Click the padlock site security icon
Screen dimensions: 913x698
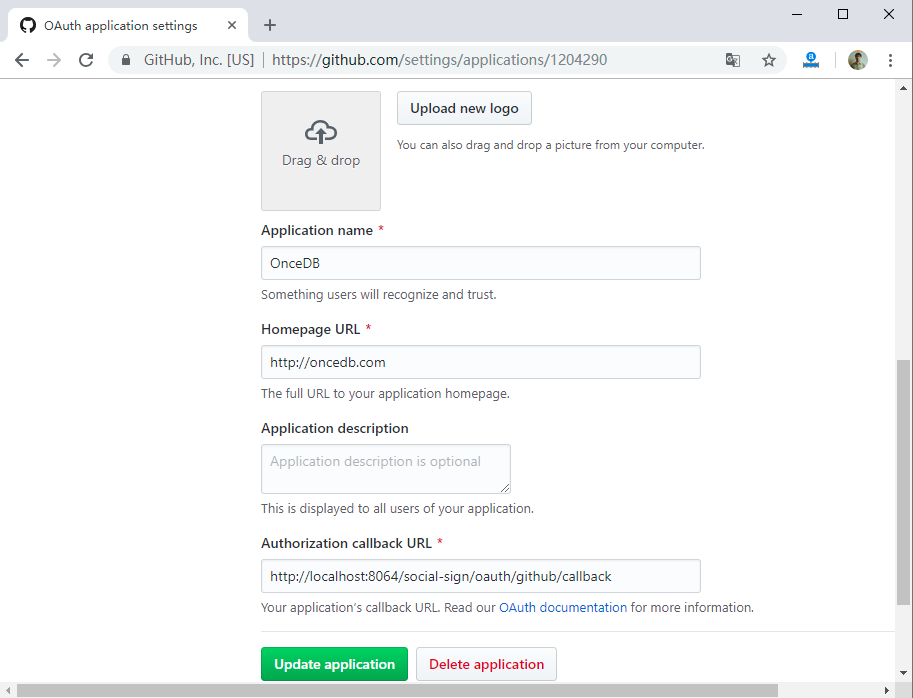pyautogui.click(x=125, y=60)
